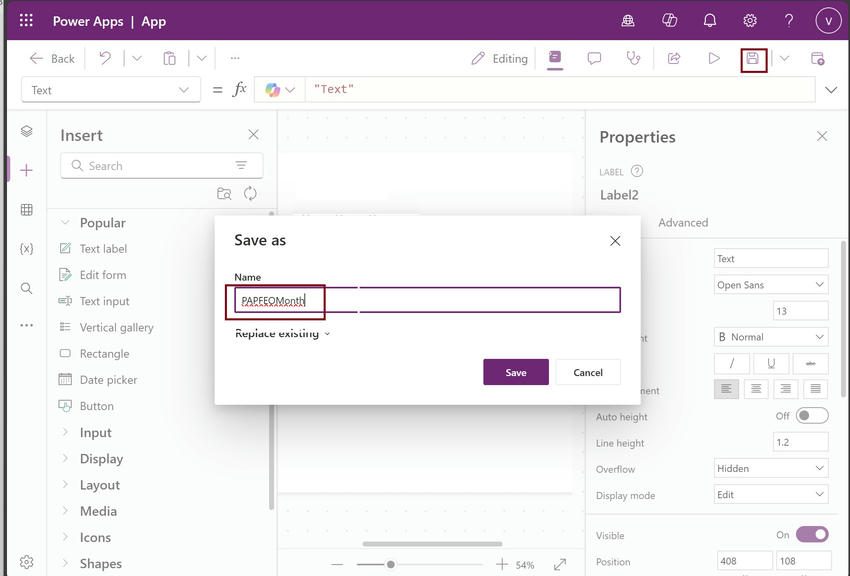The height and width of the screenshot is (576, 850).
Task: Click the search filter icon
Action: pos(241,165)
